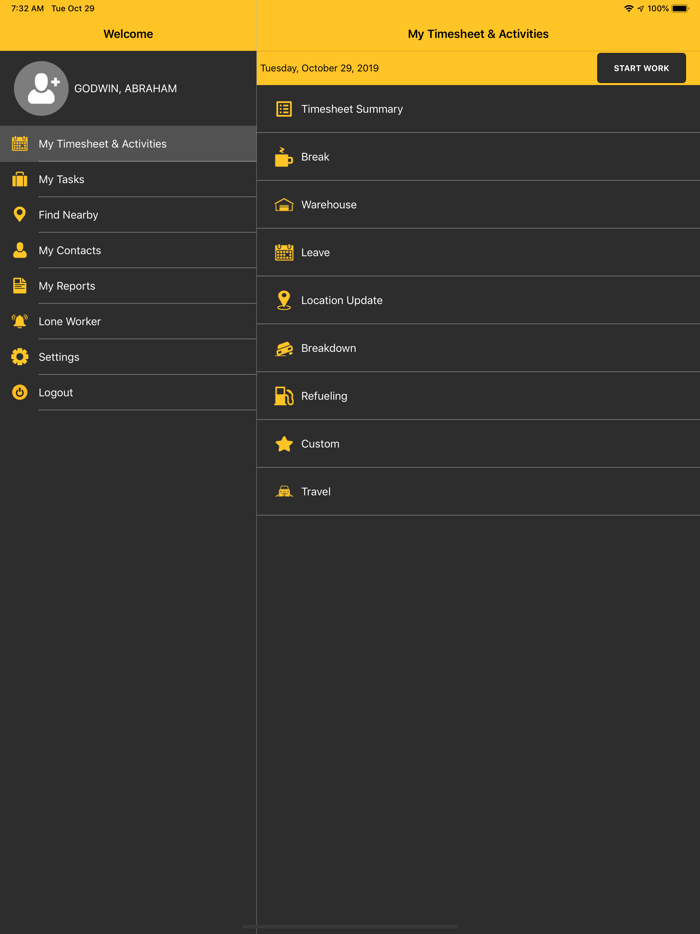Click the 7:32 AM clock in status bar
The height and width of the screenshot is (934, 700).
pos(27,8)
